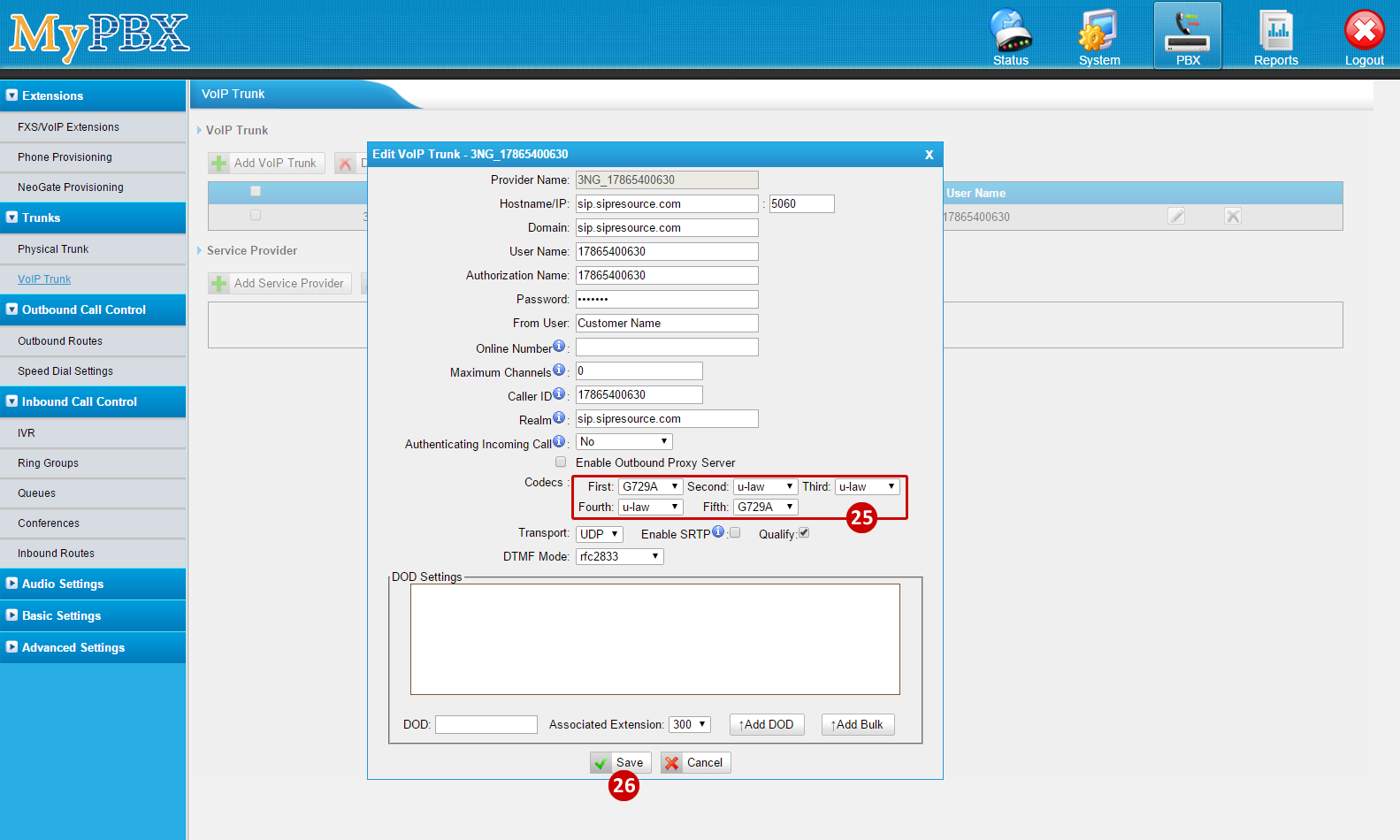Click the trunk row delete X icon
Image resolution: width=1400 pixels, height=840 pixels.
pos(1233,217)
